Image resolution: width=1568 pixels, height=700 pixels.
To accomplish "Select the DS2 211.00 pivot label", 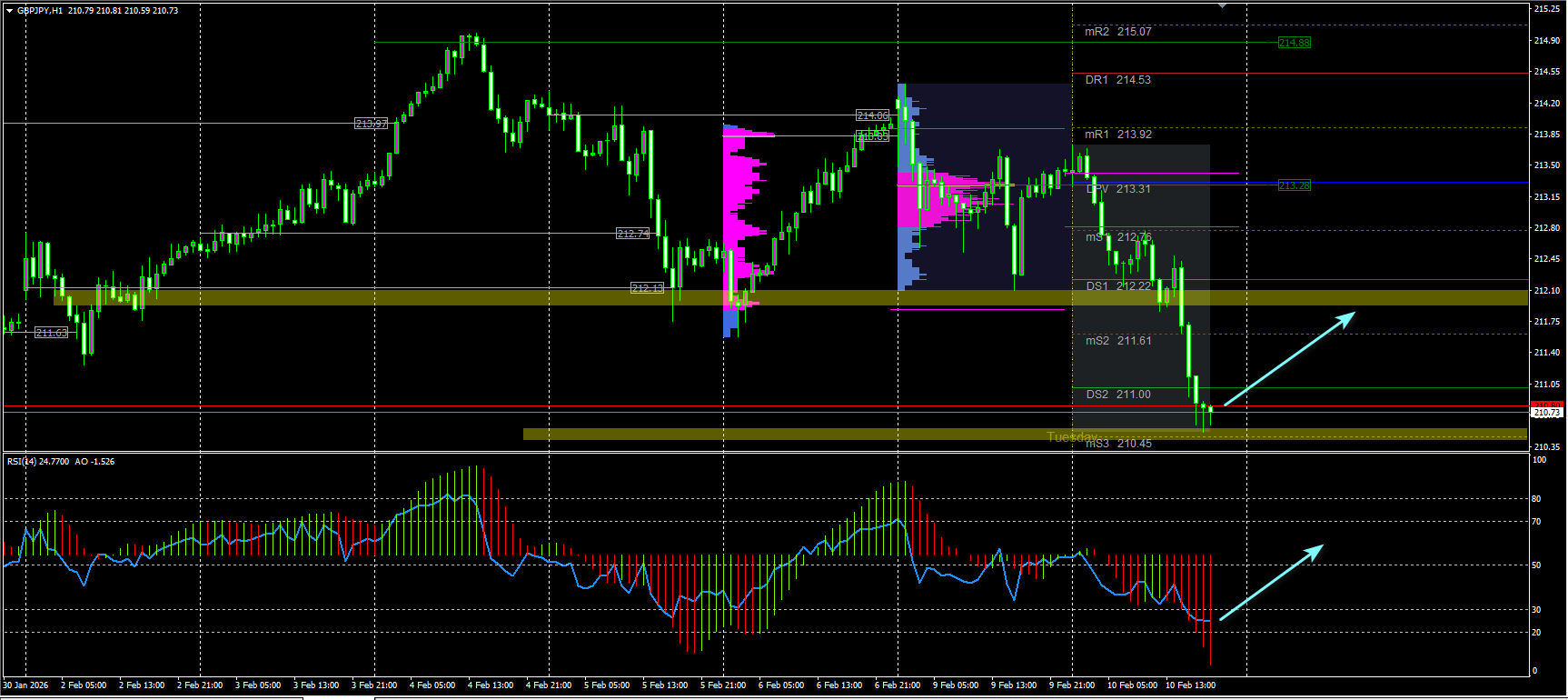I will [x=1118, y=395].
